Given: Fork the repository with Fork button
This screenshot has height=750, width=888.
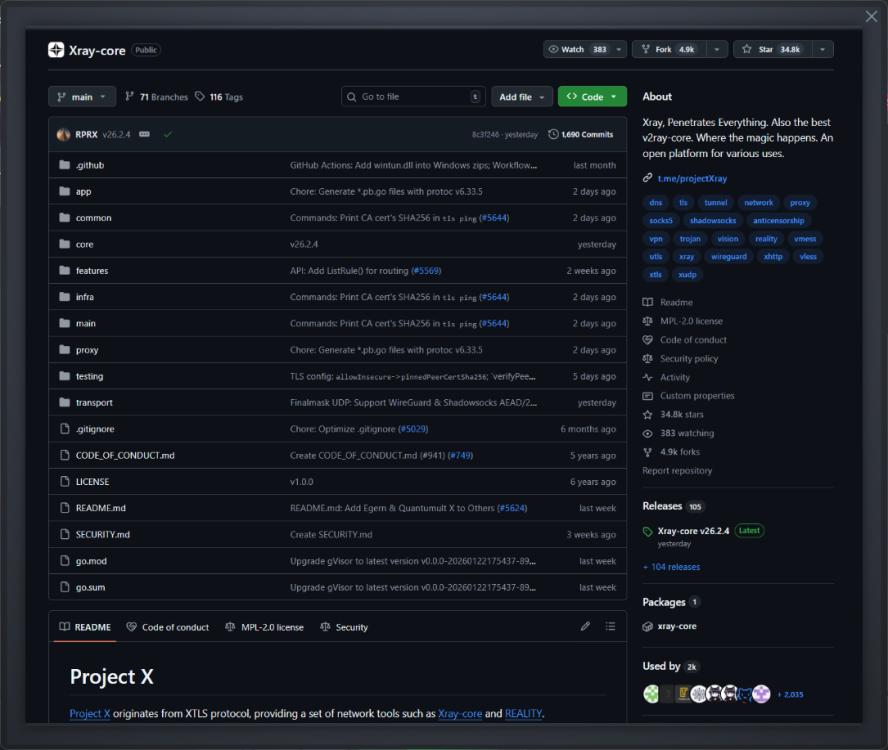Looking at the screenshot, I should (x=668, y=49).
